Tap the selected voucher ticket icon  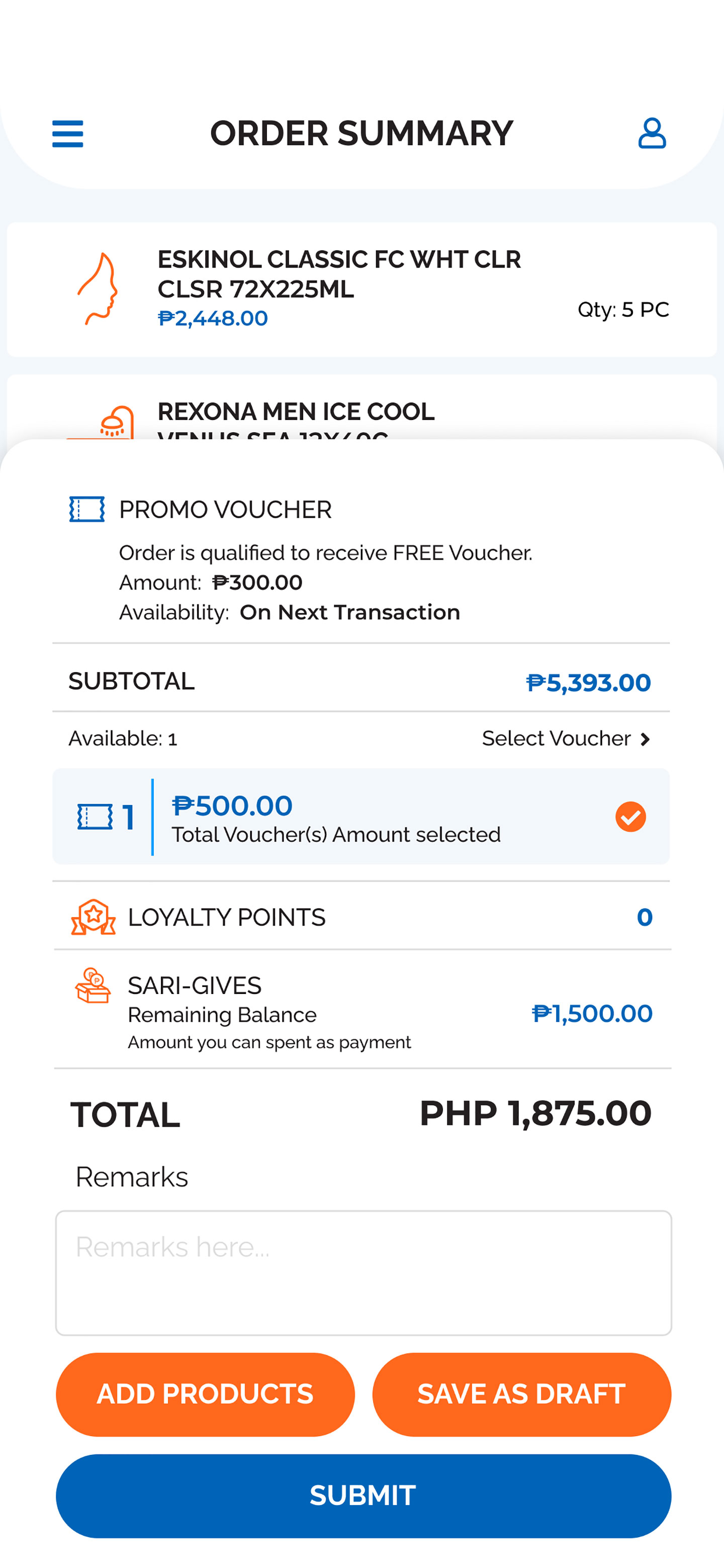tap(95, 816)
